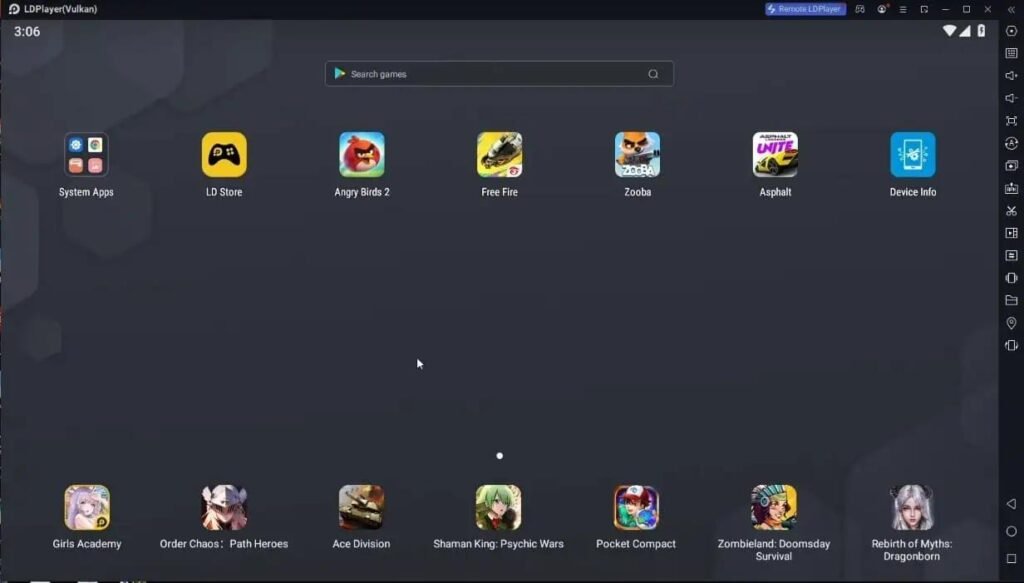Open the video recorder icon in the sidebar
1024x583 pixels.
tap(1011, 233)
